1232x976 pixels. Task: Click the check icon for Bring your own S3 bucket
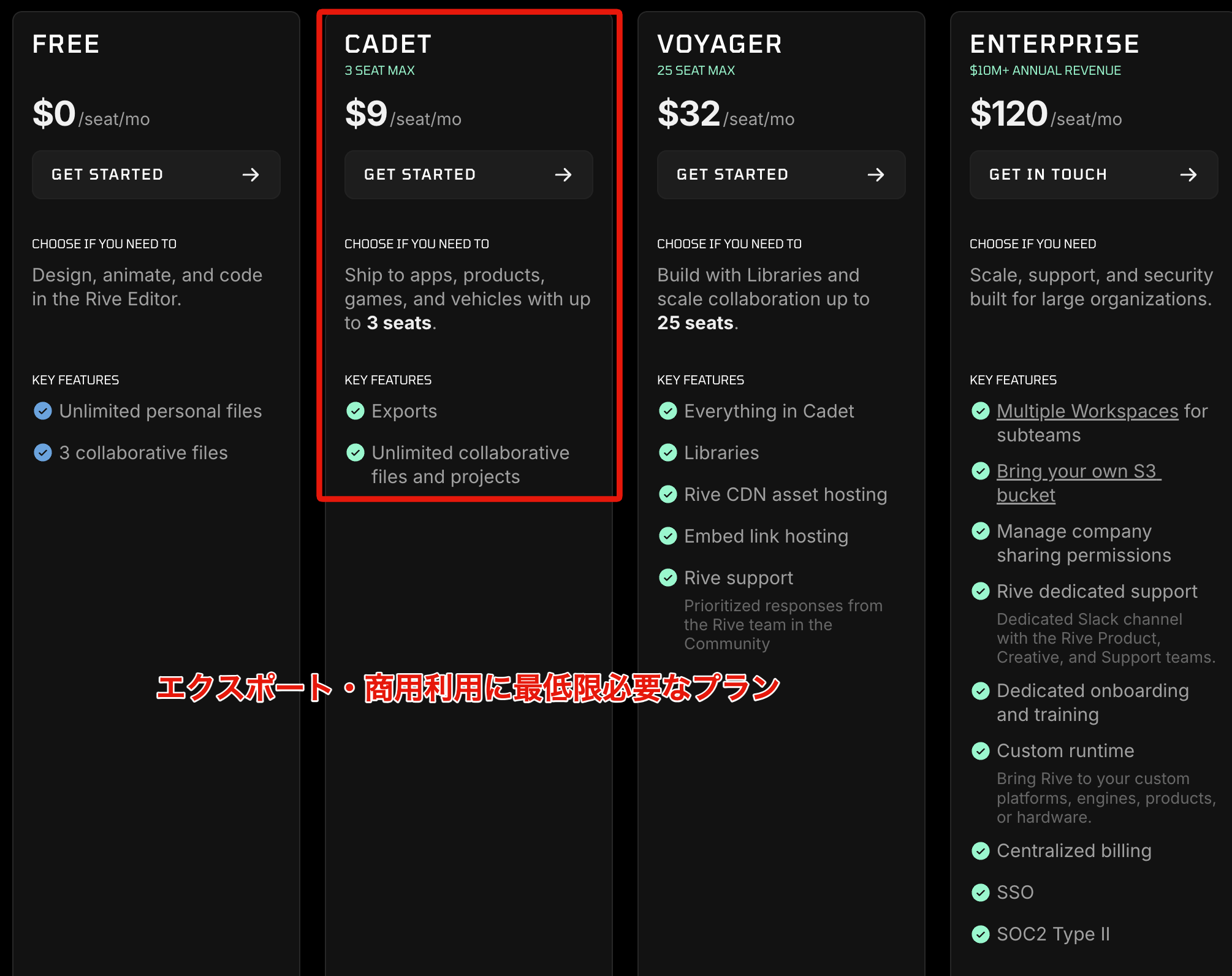click(x=981, y=471)
